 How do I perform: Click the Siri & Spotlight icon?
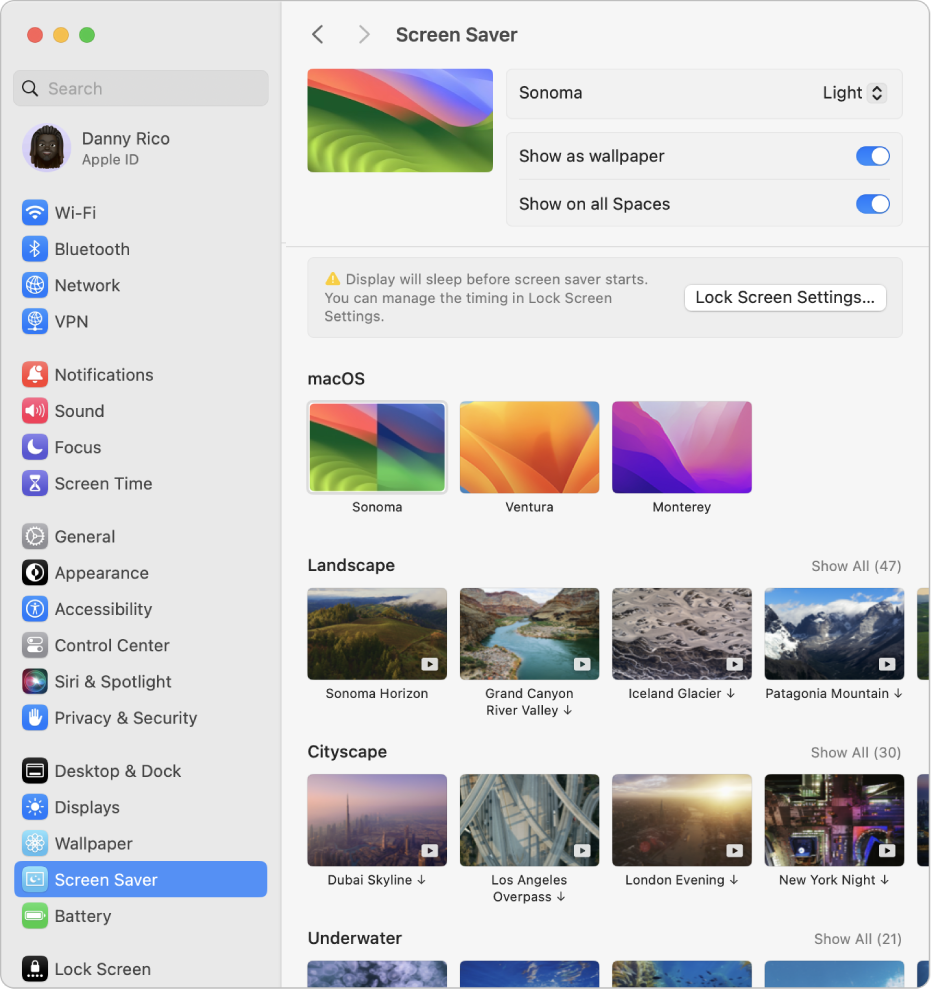click(x=35, y=681)
